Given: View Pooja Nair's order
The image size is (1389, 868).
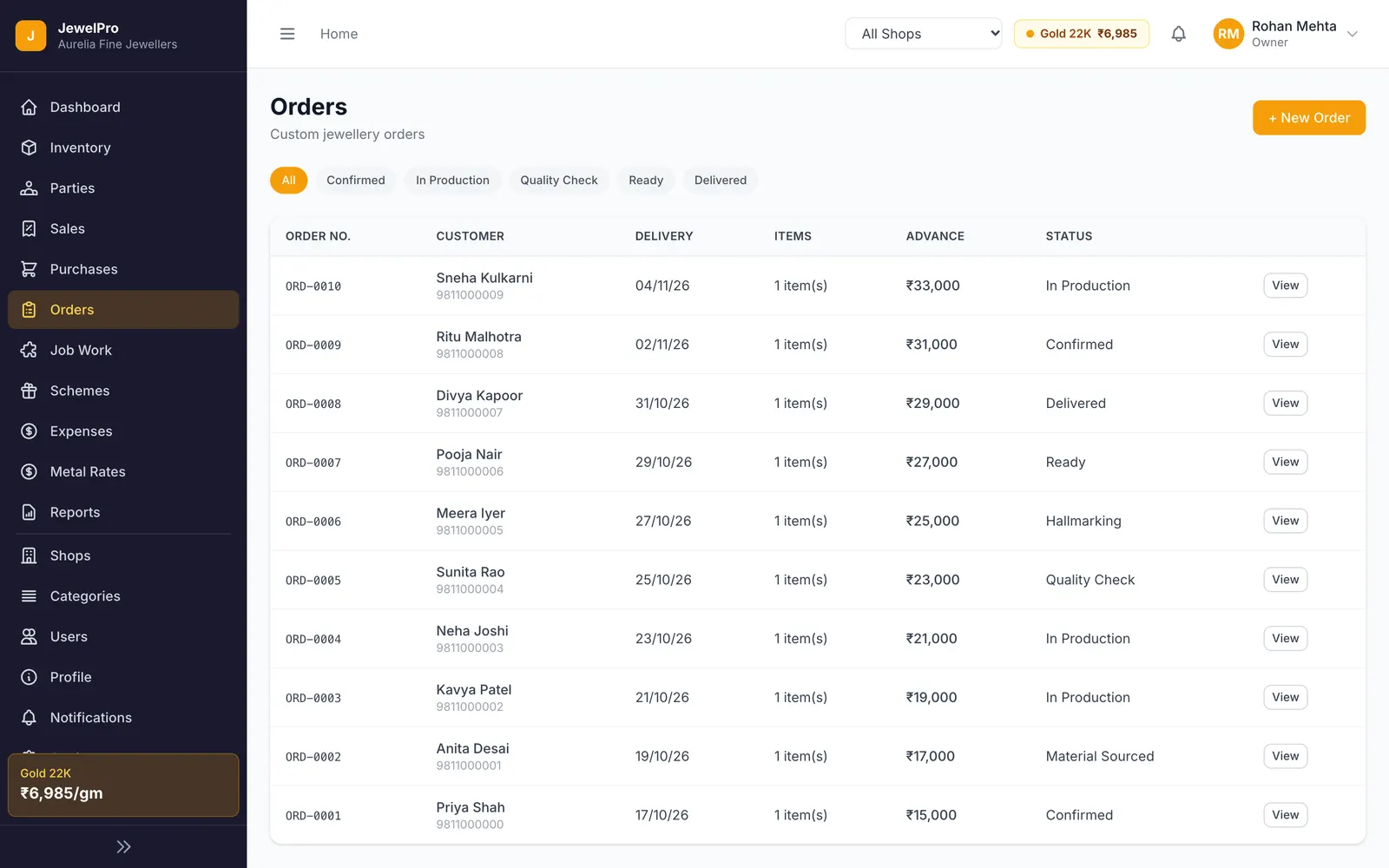Looking at the screenshot, I should [1285, 462].
